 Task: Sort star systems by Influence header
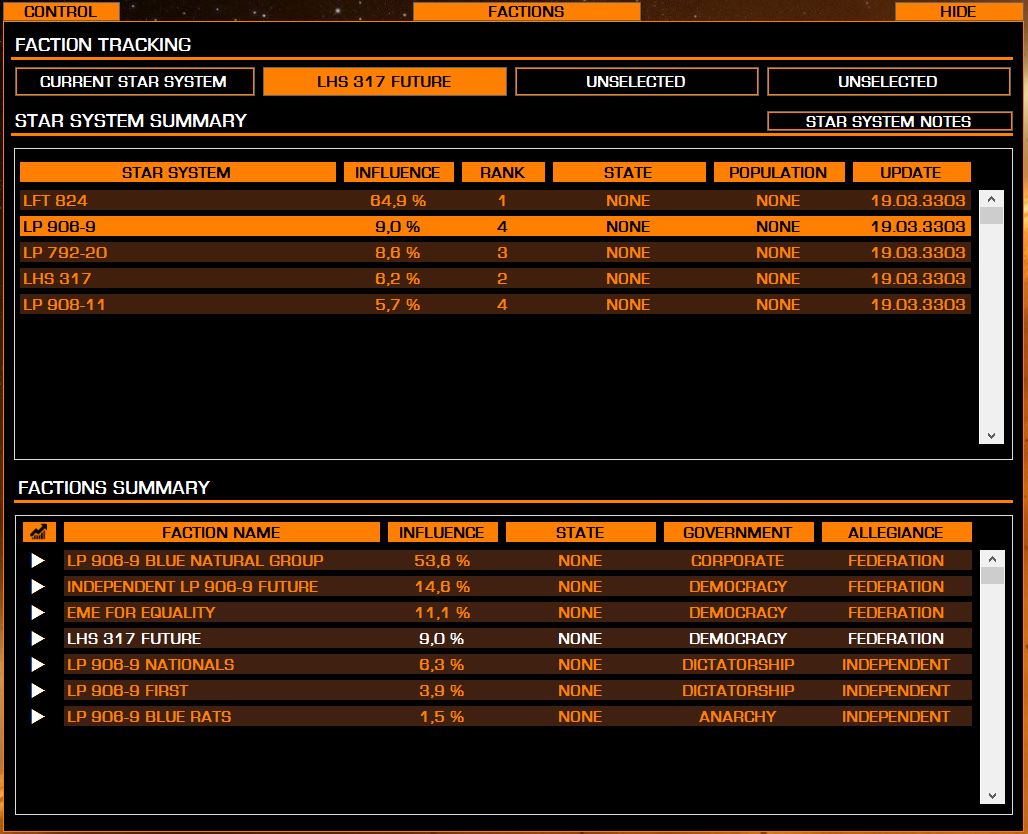click(x=398, y=172)
